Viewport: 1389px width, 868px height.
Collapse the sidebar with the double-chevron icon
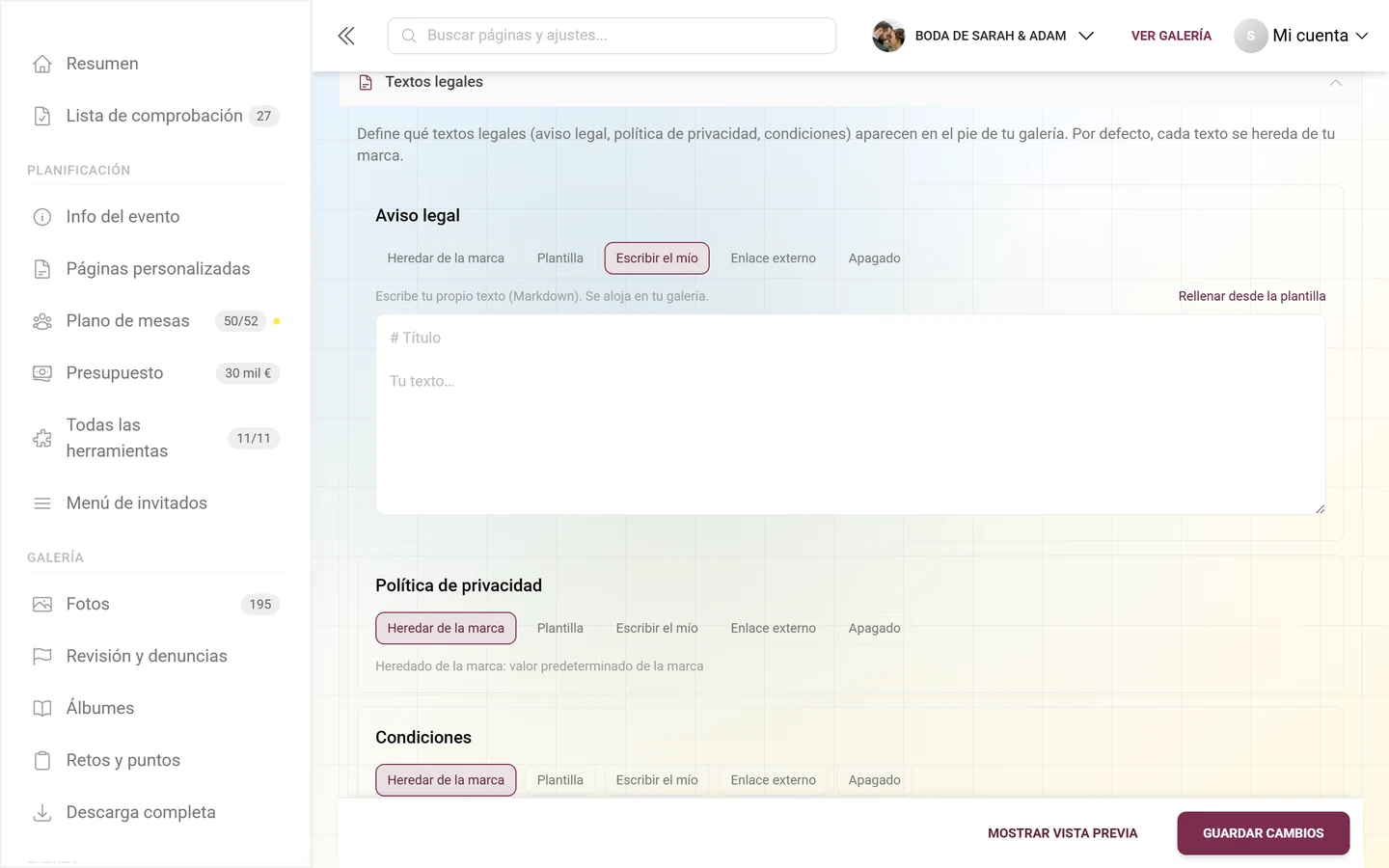(x=346, y=36)
